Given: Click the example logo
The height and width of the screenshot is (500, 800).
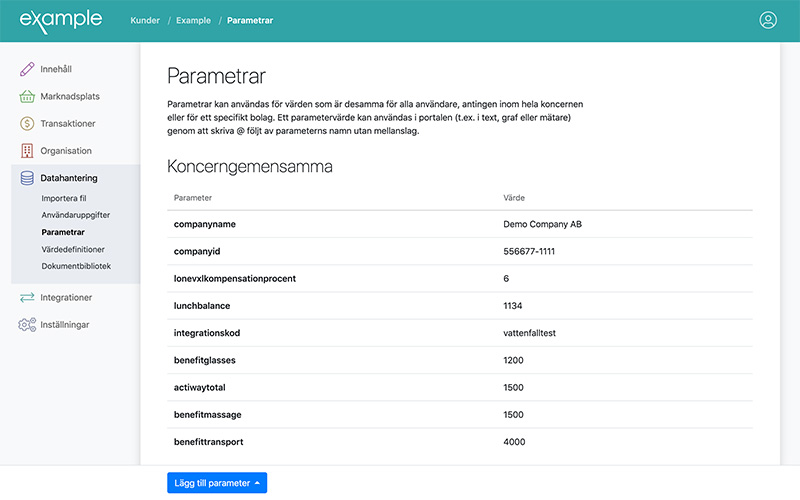Looking at the screenshot, I should click(61, 21).
